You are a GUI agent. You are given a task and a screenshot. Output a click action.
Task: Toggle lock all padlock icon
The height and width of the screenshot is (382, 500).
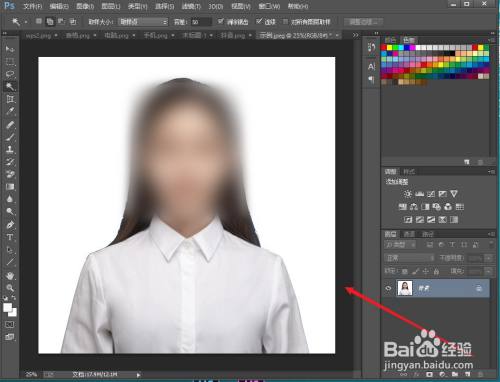pyautogui.click(x=436, y=271)
